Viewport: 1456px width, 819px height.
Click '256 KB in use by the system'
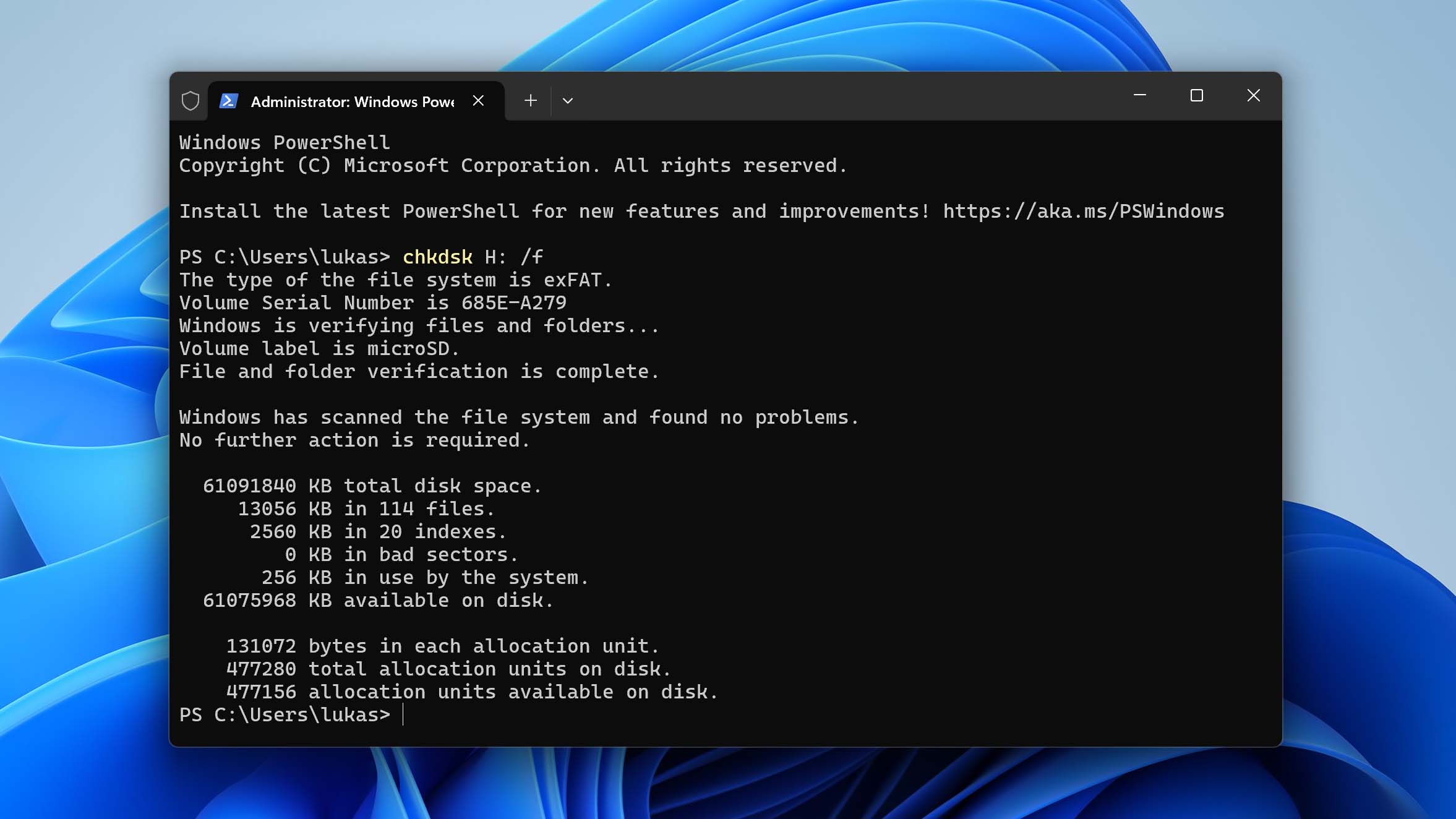coord(425,578)
